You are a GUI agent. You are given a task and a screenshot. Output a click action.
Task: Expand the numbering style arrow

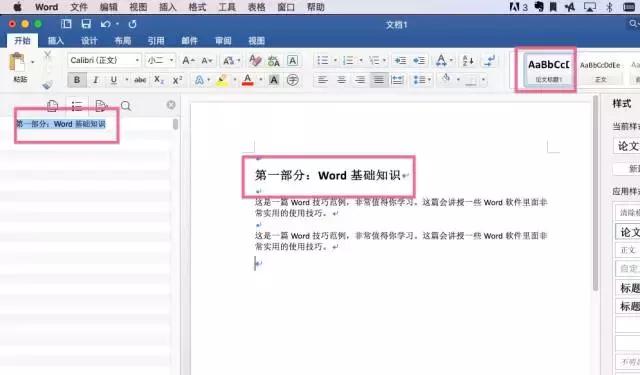(361, 61)
